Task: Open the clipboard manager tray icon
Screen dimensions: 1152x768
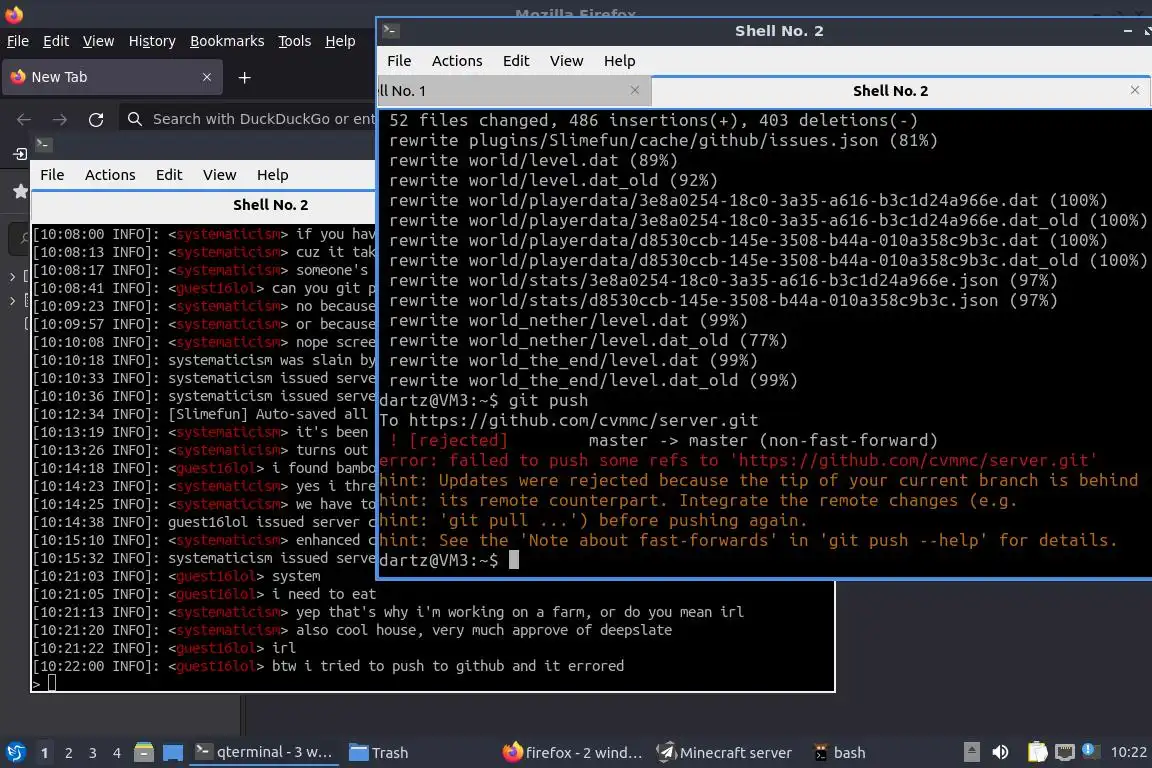Action: click(x=1037, y=752)
